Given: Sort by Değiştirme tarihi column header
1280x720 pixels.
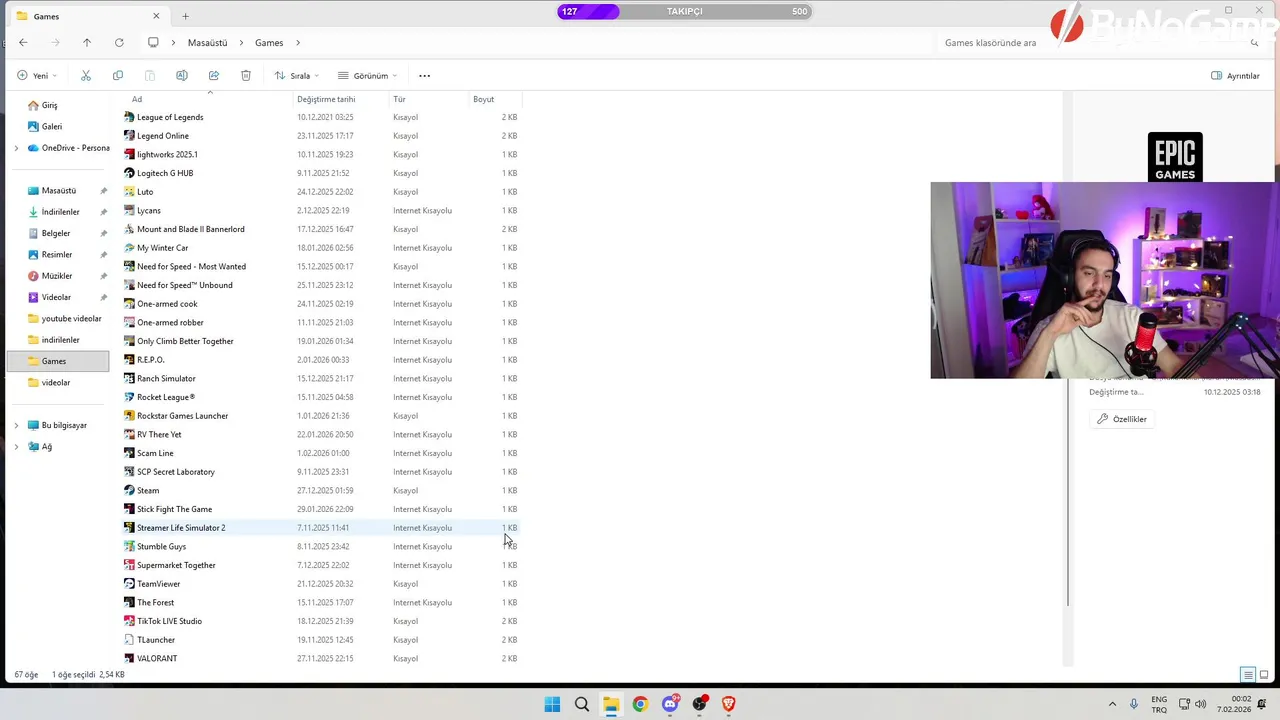Looking at the screenshot, I should pyautogui.click(x=340, y=99).
